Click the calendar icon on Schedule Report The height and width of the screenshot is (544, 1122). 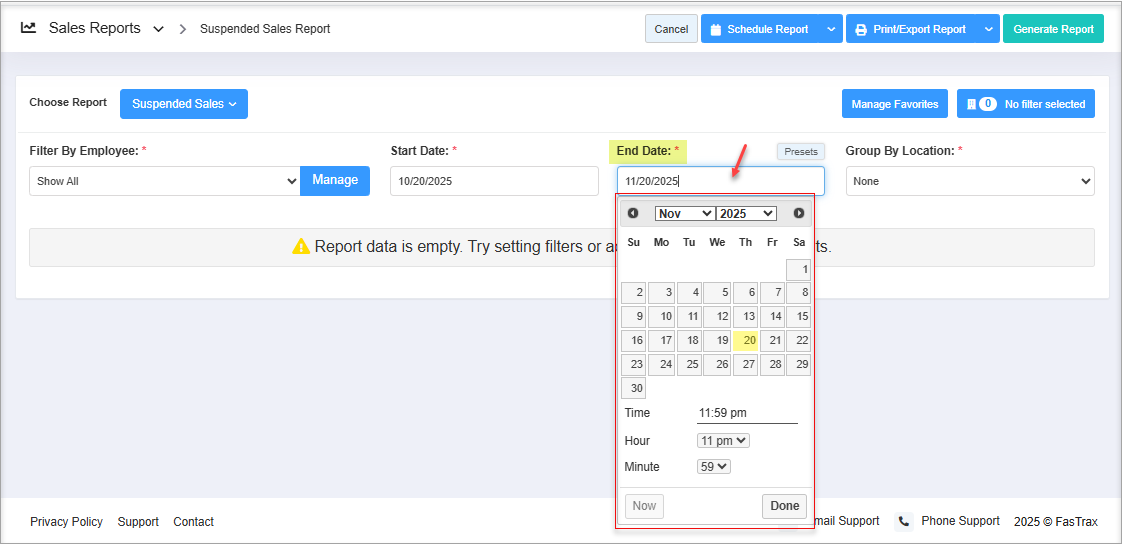(716, 30)
